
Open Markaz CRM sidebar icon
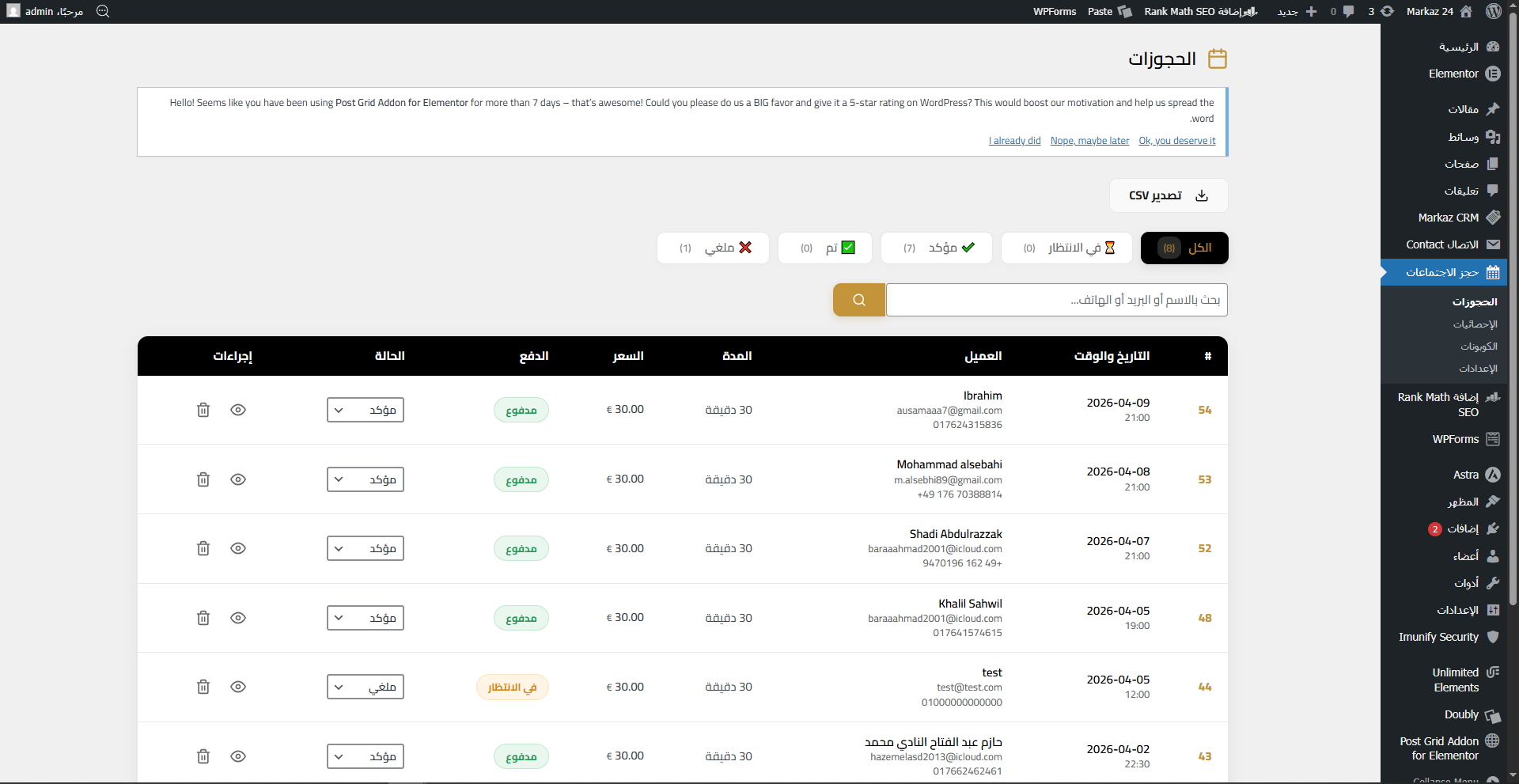[x=1493, y=218]
